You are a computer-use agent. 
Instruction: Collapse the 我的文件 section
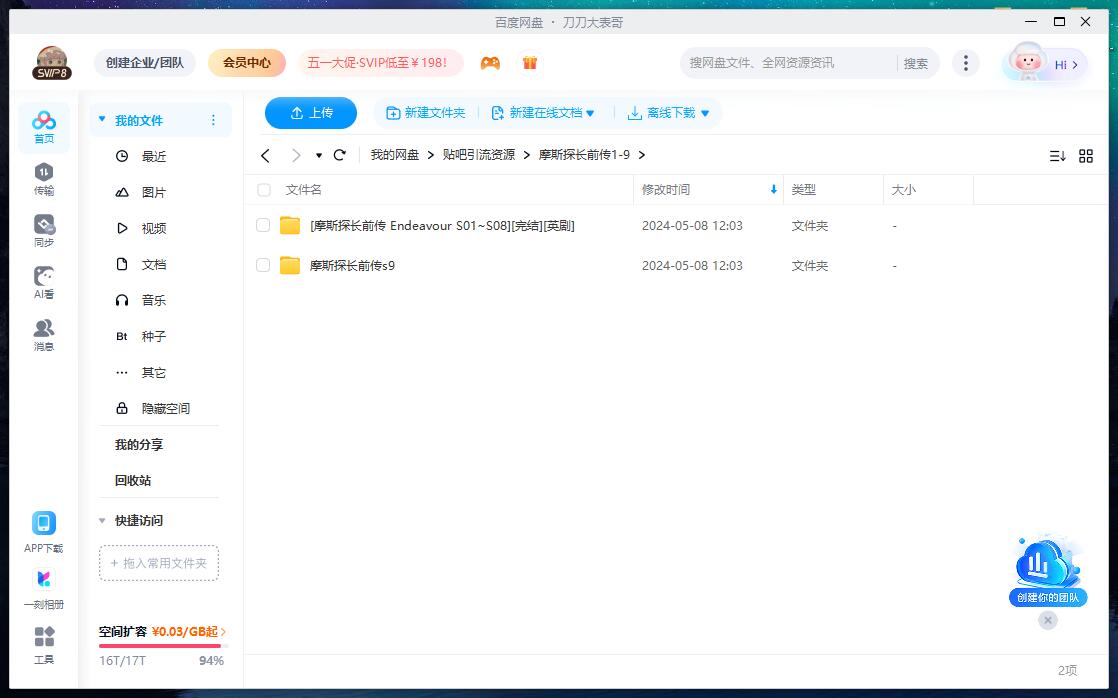point(101,118)
